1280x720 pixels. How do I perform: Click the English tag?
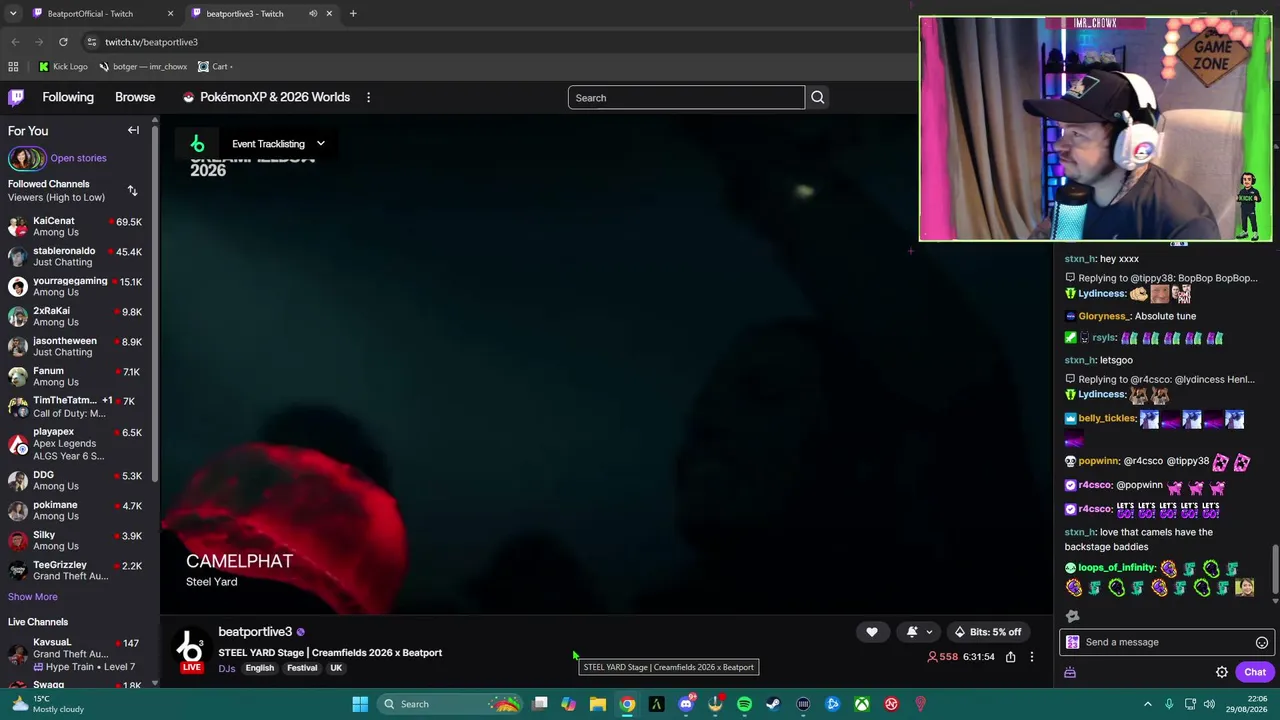[260, 668]
